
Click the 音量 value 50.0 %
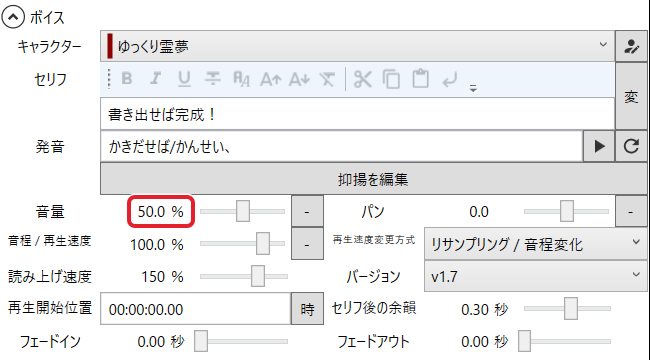pyautogui.click(x=161, y=212)
